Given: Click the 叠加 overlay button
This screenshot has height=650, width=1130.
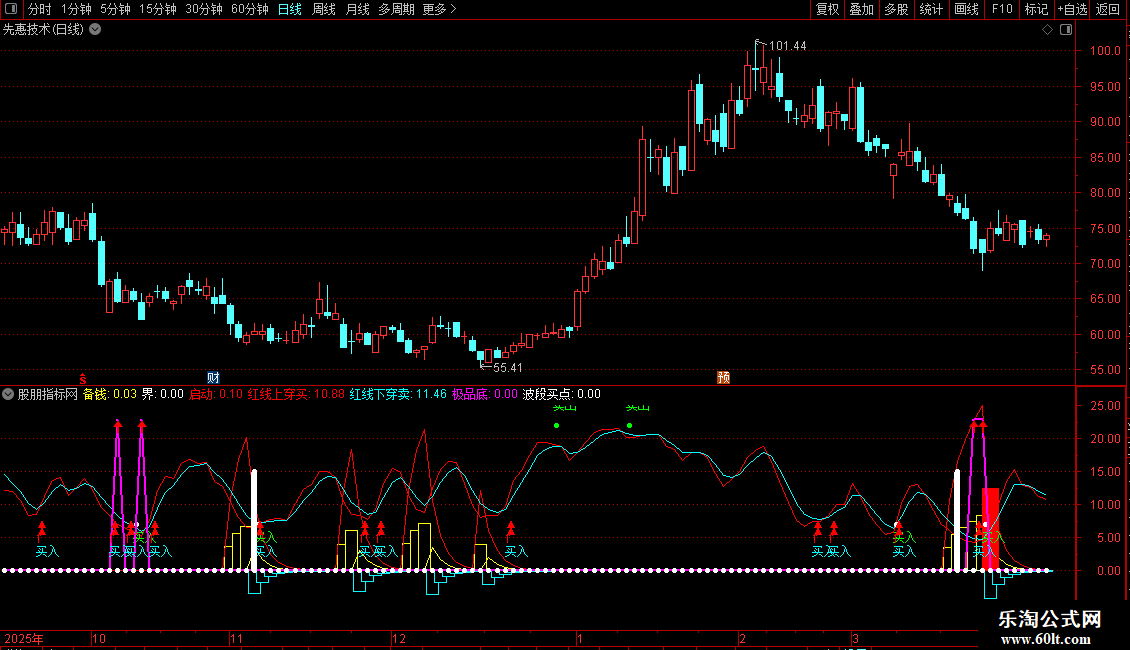Looking at the screenshot, I should pos(861,9).
